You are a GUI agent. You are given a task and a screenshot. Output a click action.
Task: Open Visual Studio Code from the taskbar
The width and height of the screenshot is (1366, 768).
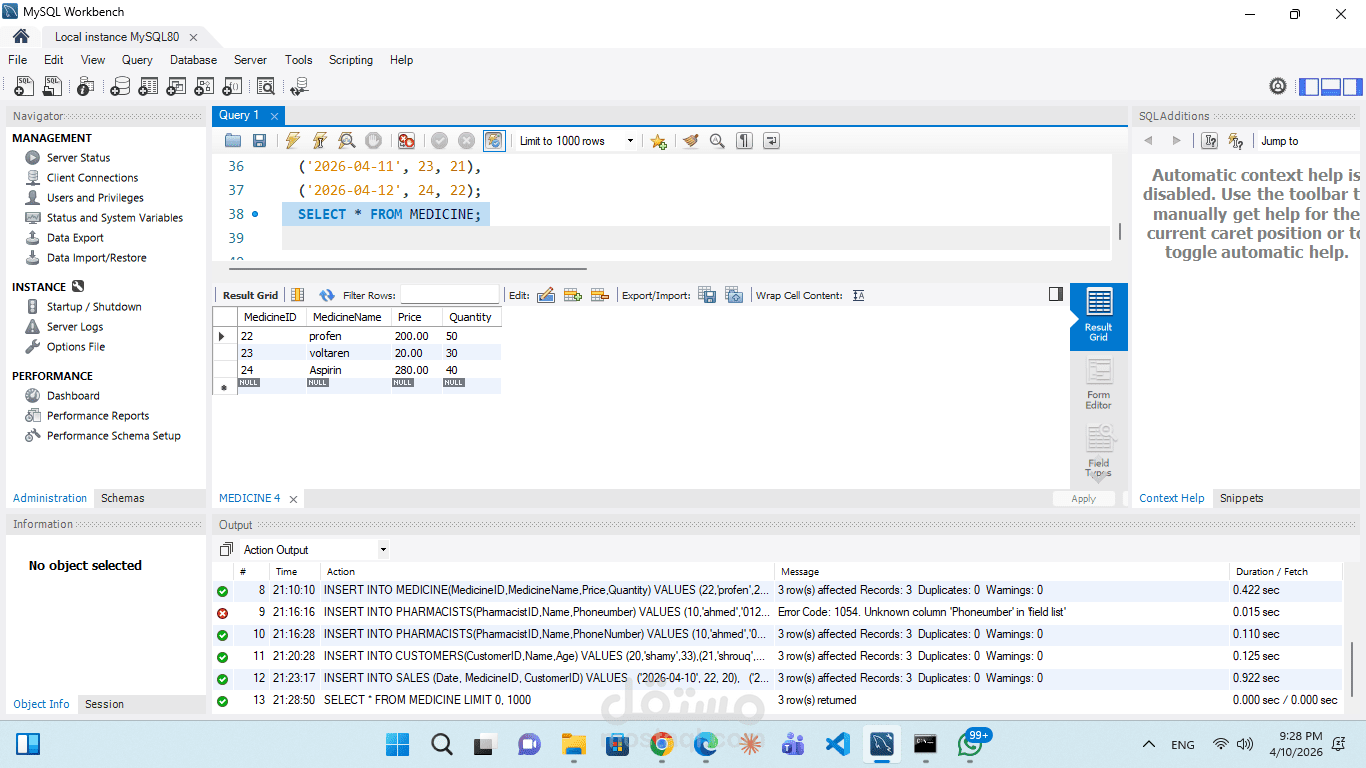(838, 743)
